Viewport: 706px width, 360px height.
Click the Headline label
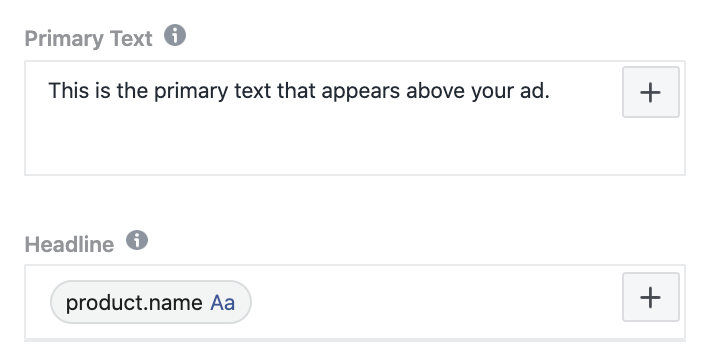69,244
